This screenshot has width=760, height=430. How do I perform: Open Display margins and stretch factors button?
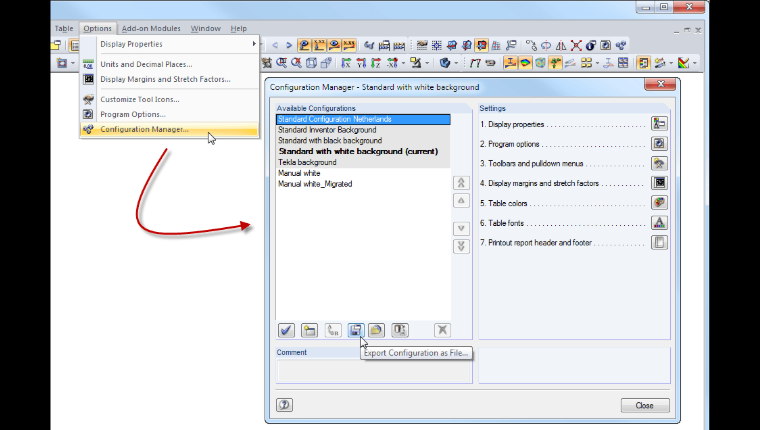659,183
